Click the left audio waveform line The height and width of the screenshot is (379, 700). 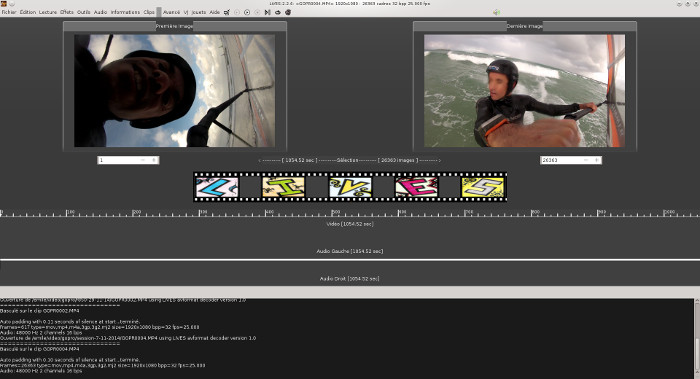(350, 259)
